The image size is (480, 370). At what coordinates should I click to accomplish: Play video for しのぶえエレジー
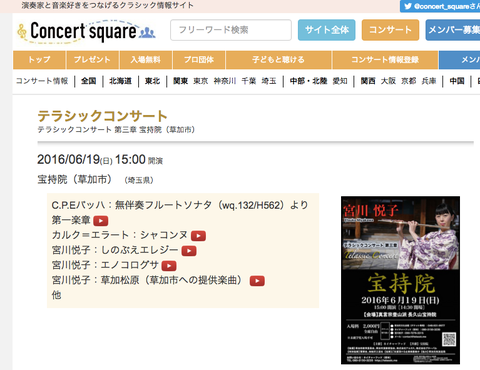[x=189, y=251]
